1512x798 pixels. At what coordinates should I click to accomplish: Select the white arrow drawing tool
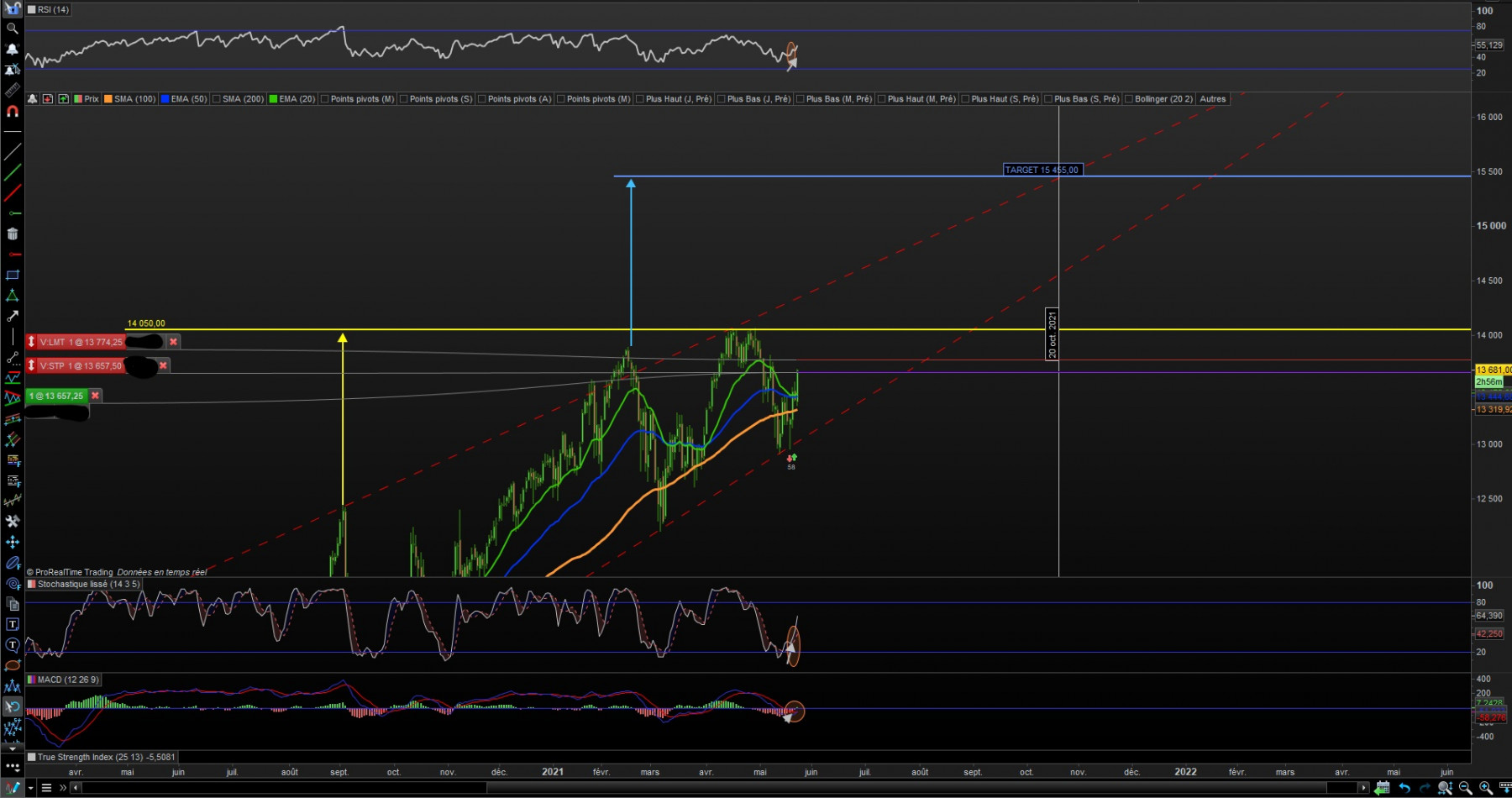(x=12, y=317)
